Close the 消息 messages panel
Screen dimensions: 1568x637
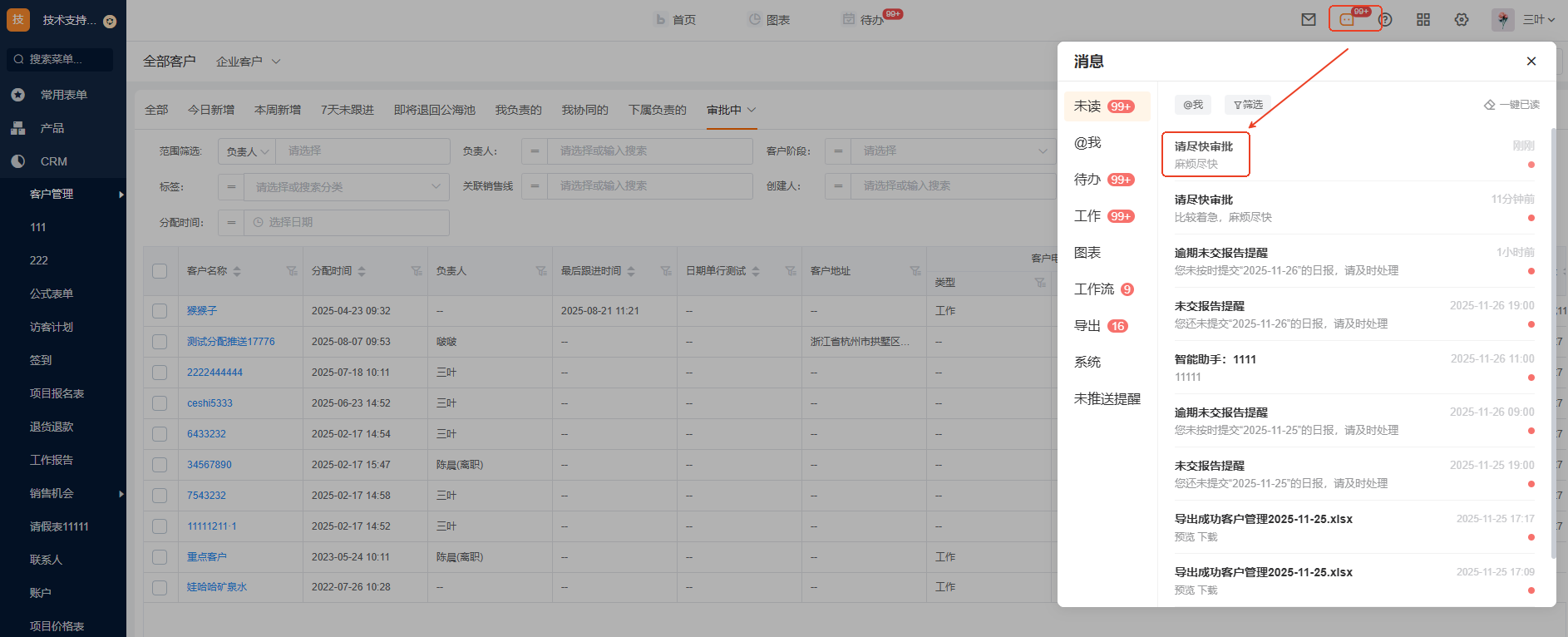click(1531, 62)
